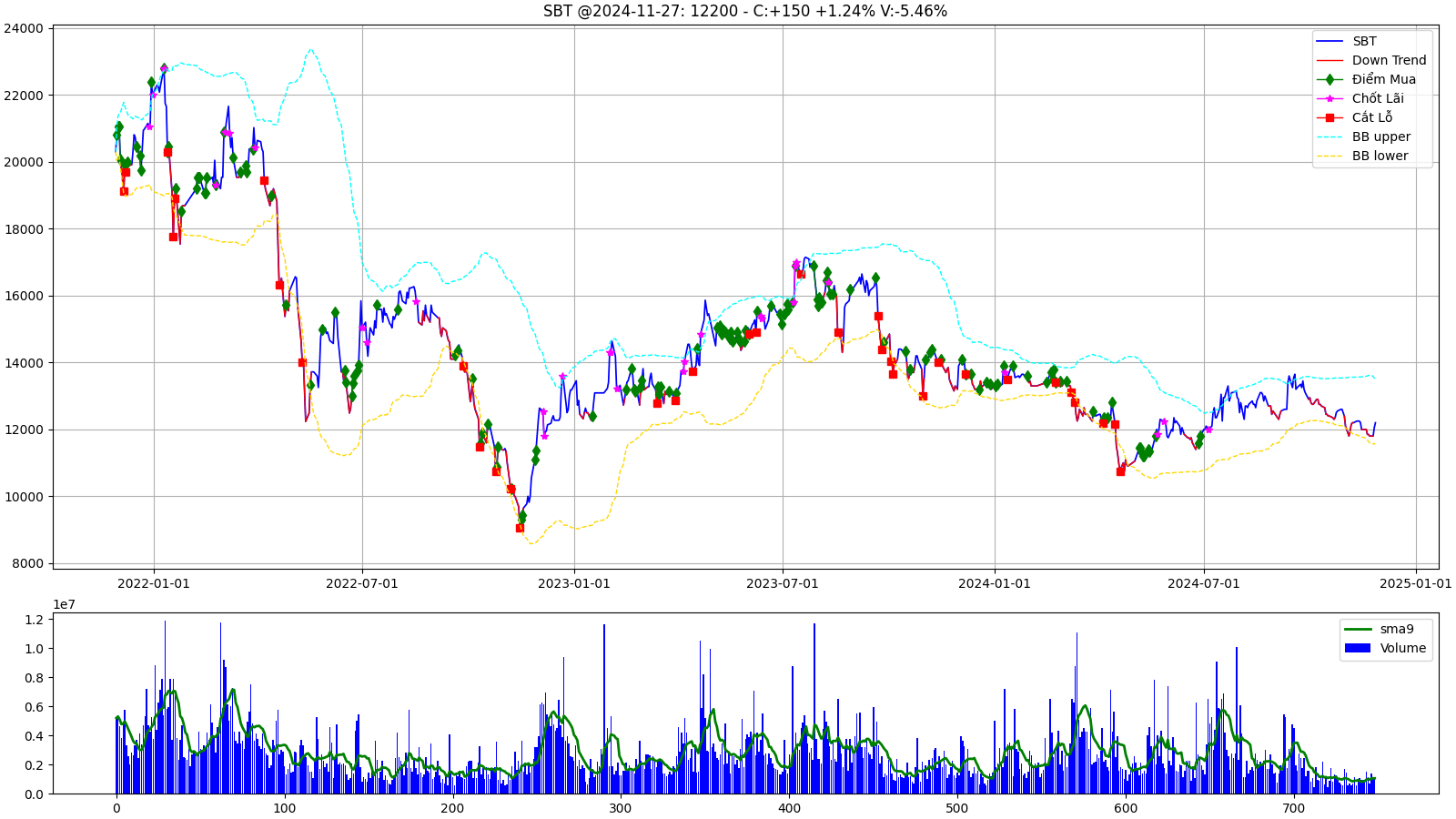Click the 0.6 volume axis label
Viewport: 1456px width, 819px height.
tap(34, 707)
